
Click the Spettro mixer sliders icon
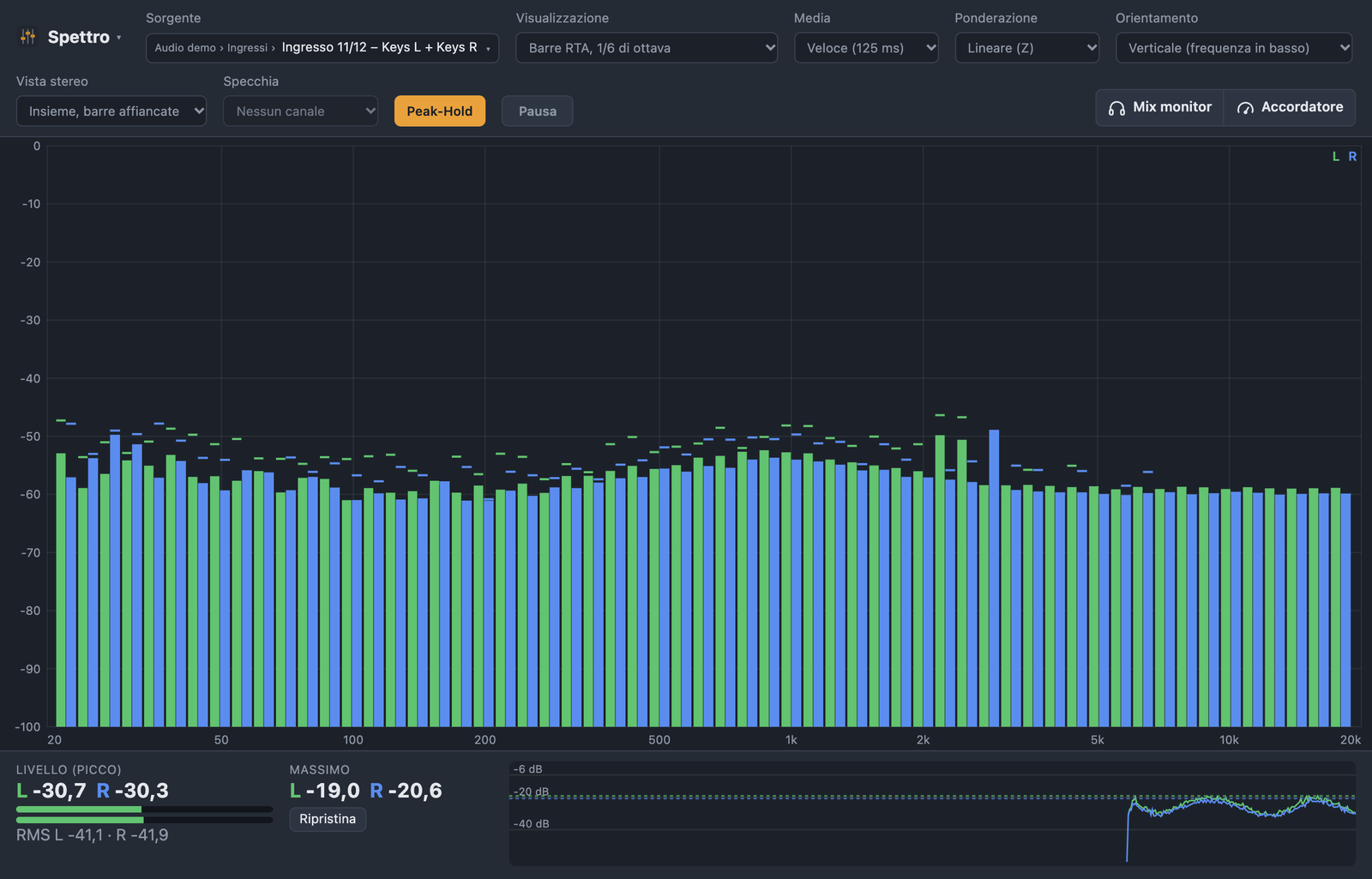click(x=28, y=37)
